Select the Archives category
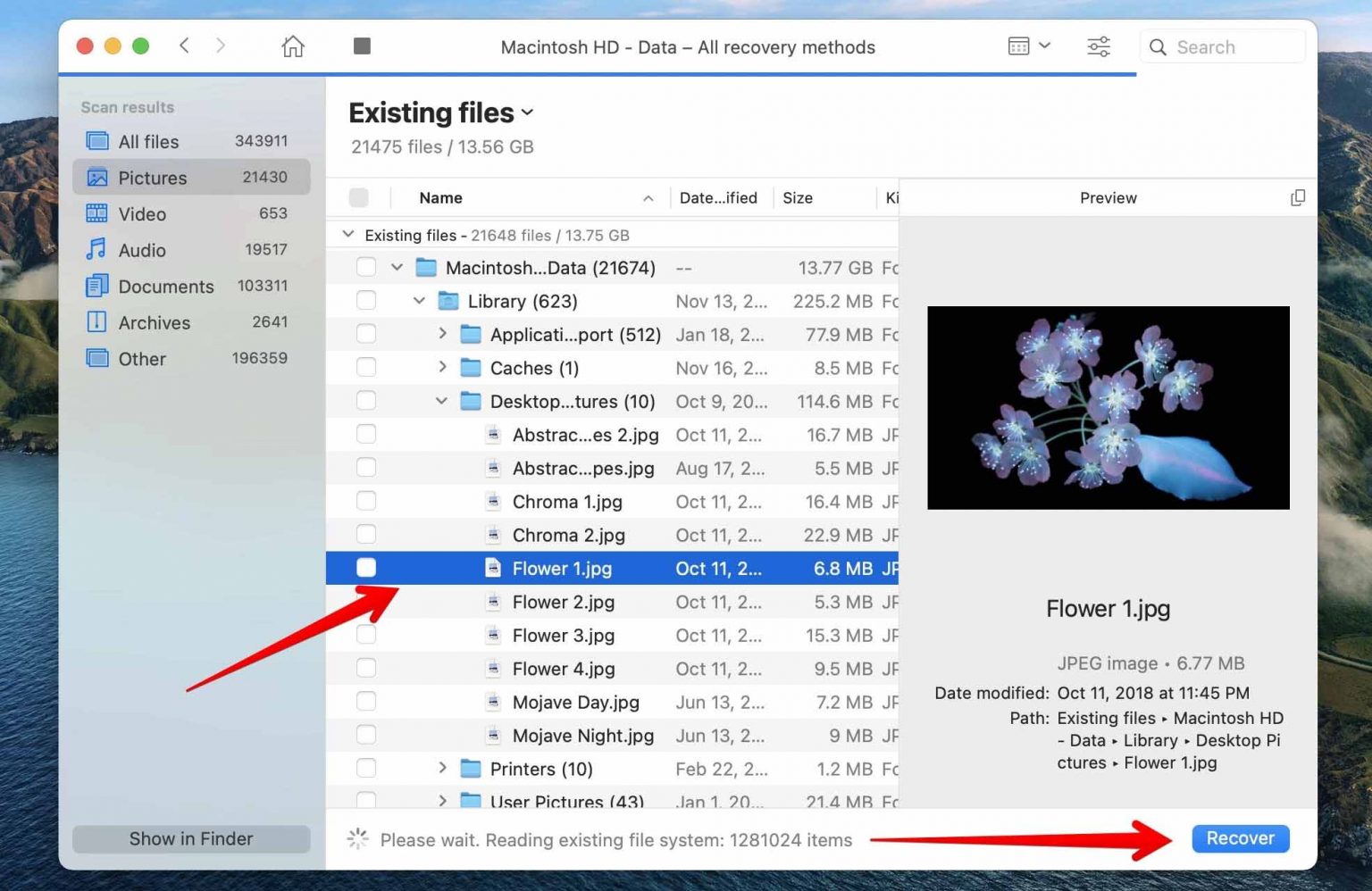The image size is (1372, 891). click(x=154, y=322)
